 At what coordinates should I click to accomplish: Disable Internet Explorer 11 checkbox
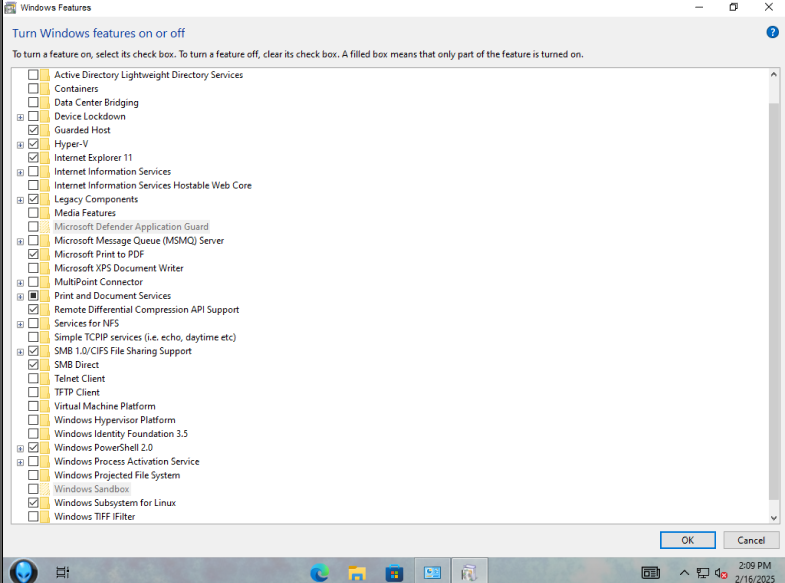click(33, 158)
